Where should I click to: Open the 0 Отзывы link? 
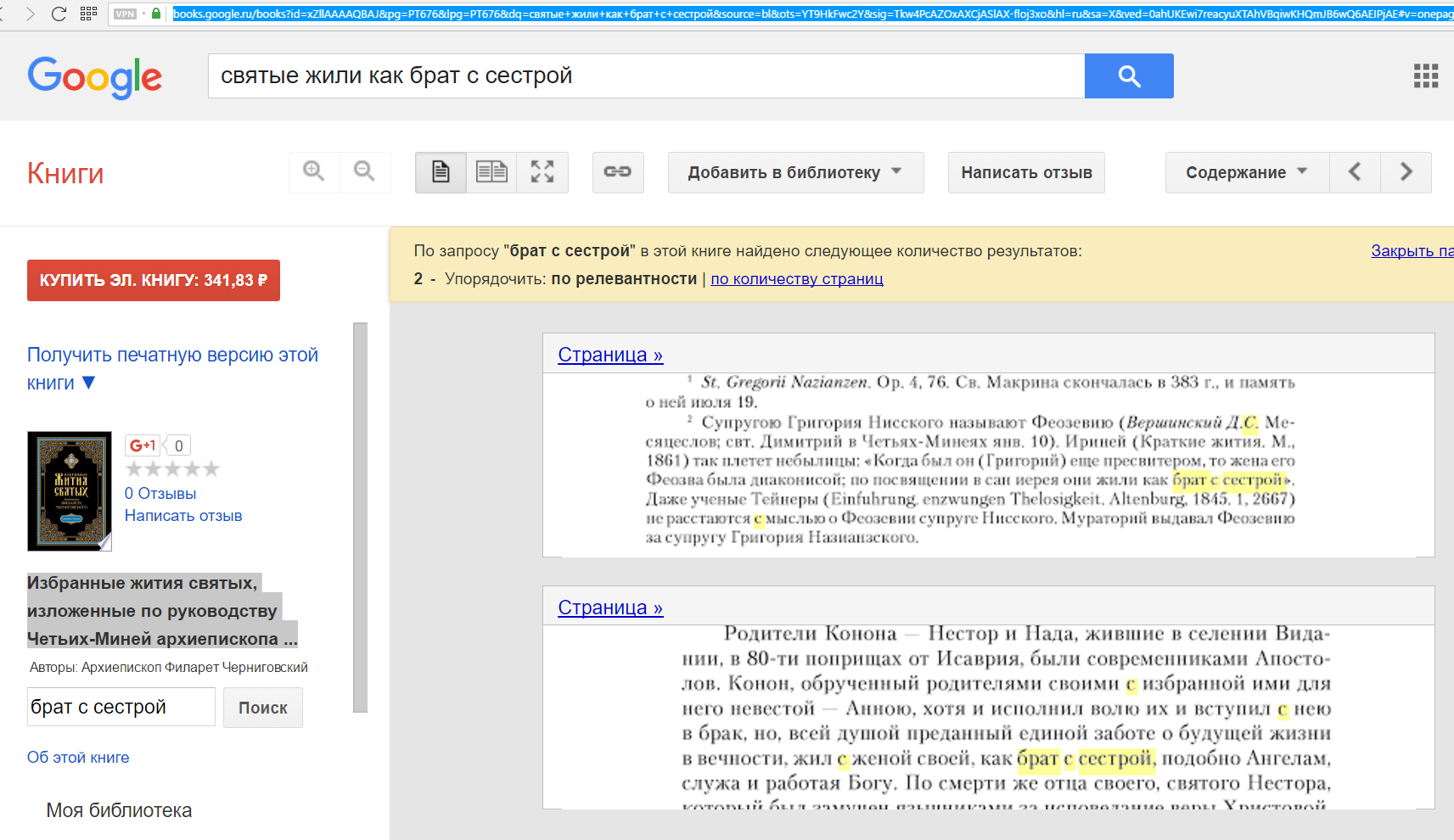tap(160, 494)
